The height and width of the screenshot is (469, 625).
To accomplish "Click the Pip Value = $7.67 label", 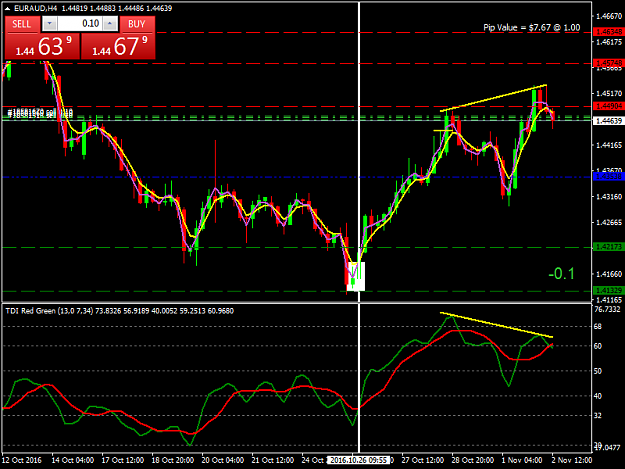I will click(531, 27).
